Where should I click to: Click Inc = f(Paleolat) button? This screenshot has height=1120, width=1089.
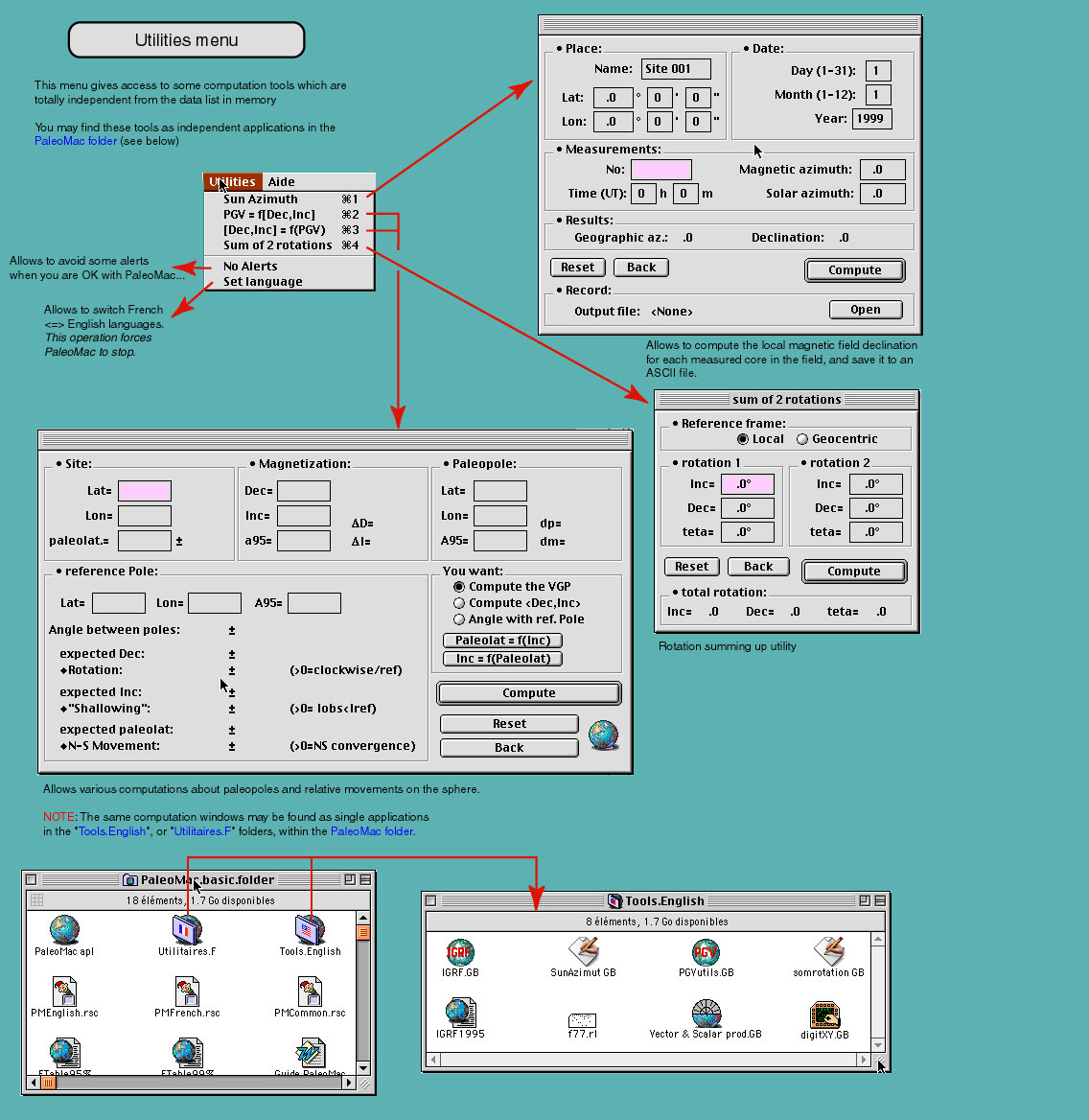(502, 659)
